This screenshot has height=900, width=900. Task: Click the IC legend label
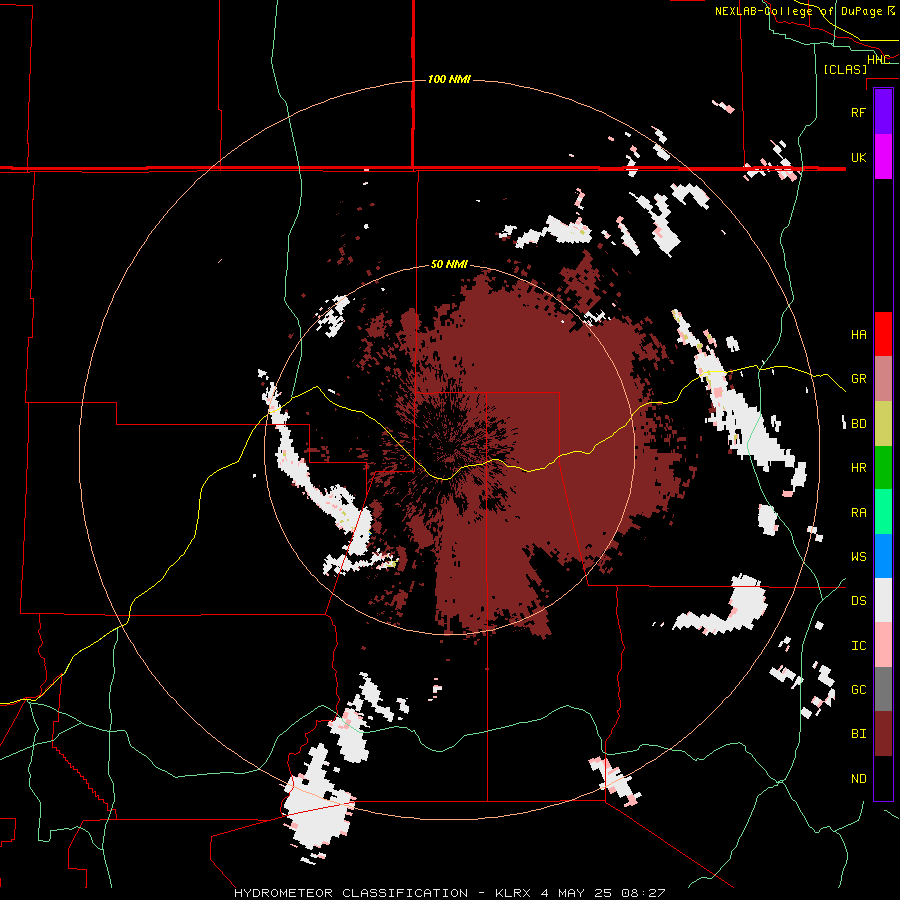pyautogui.click(x=858, y=646)
